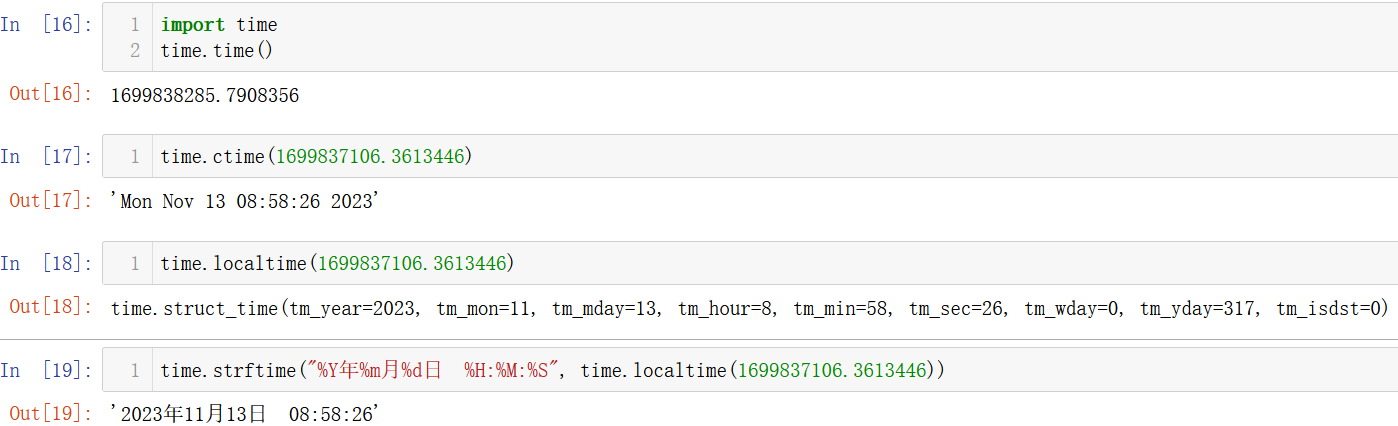
Task: Click the Out[19] prompt label
Action: (50, 412)
